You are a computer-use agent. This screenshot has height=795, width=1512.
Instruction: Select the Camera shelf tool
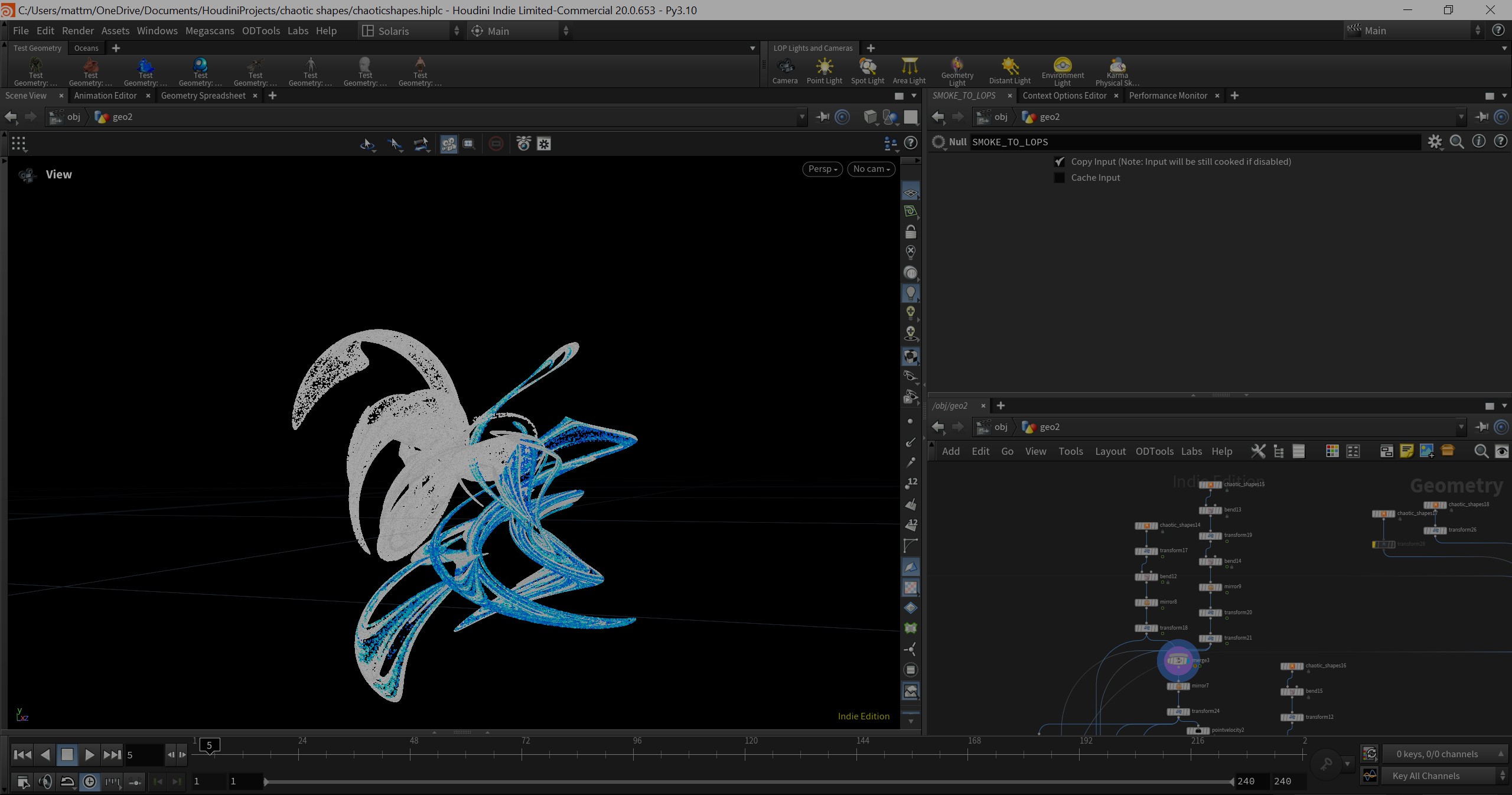click(x=785, y=71)
